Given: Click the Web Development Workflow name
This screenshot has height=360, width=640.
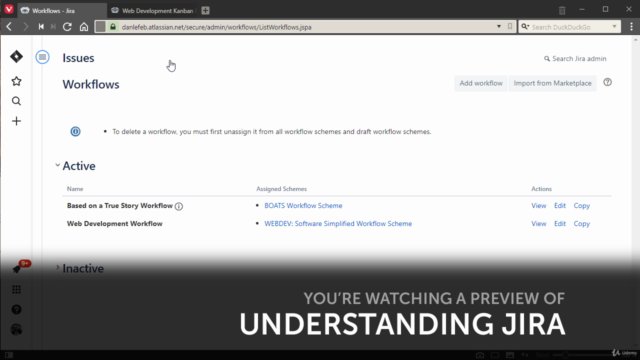Looking at the screenshot, I should click(x=115, y=224).
